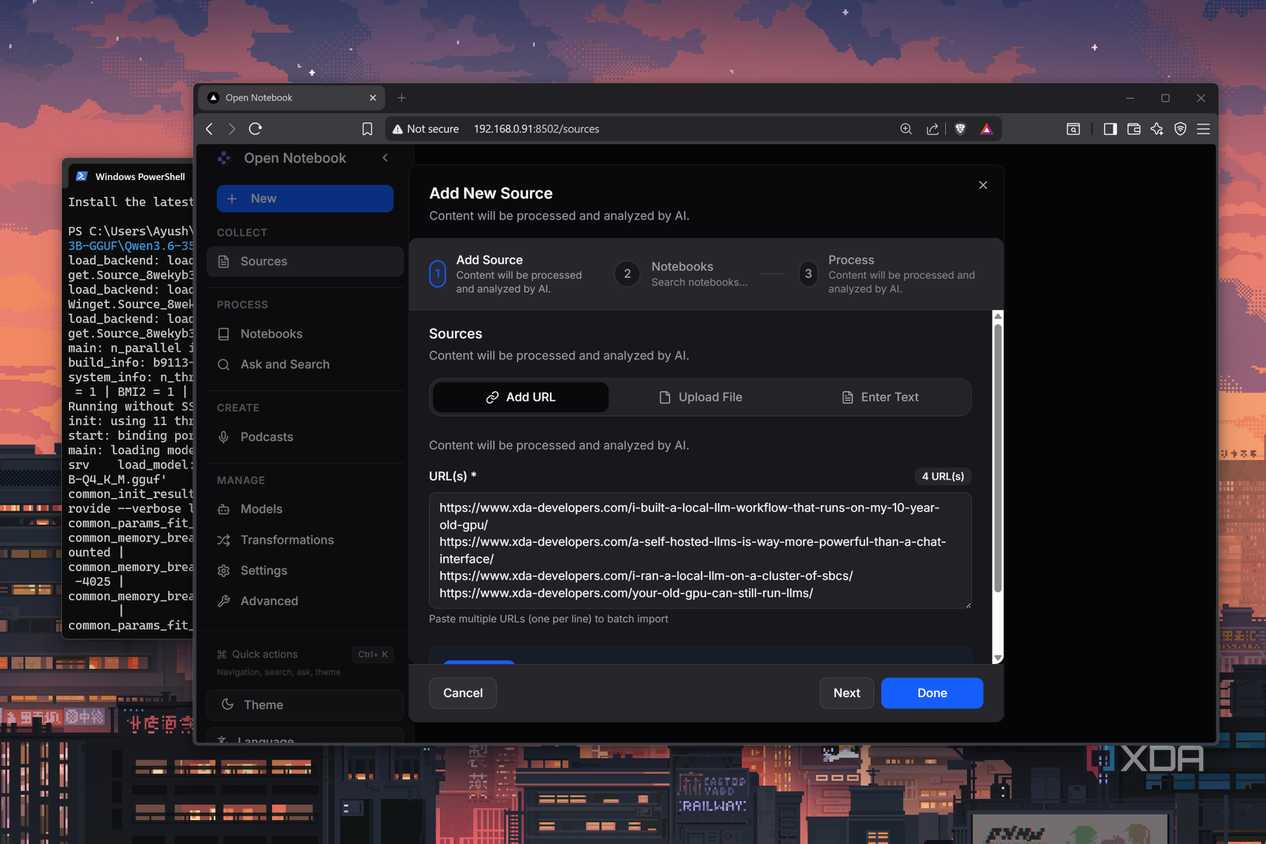Click the dialog scrollbar up arrow
Screen dimensions: 1266x844
(997, 316)
